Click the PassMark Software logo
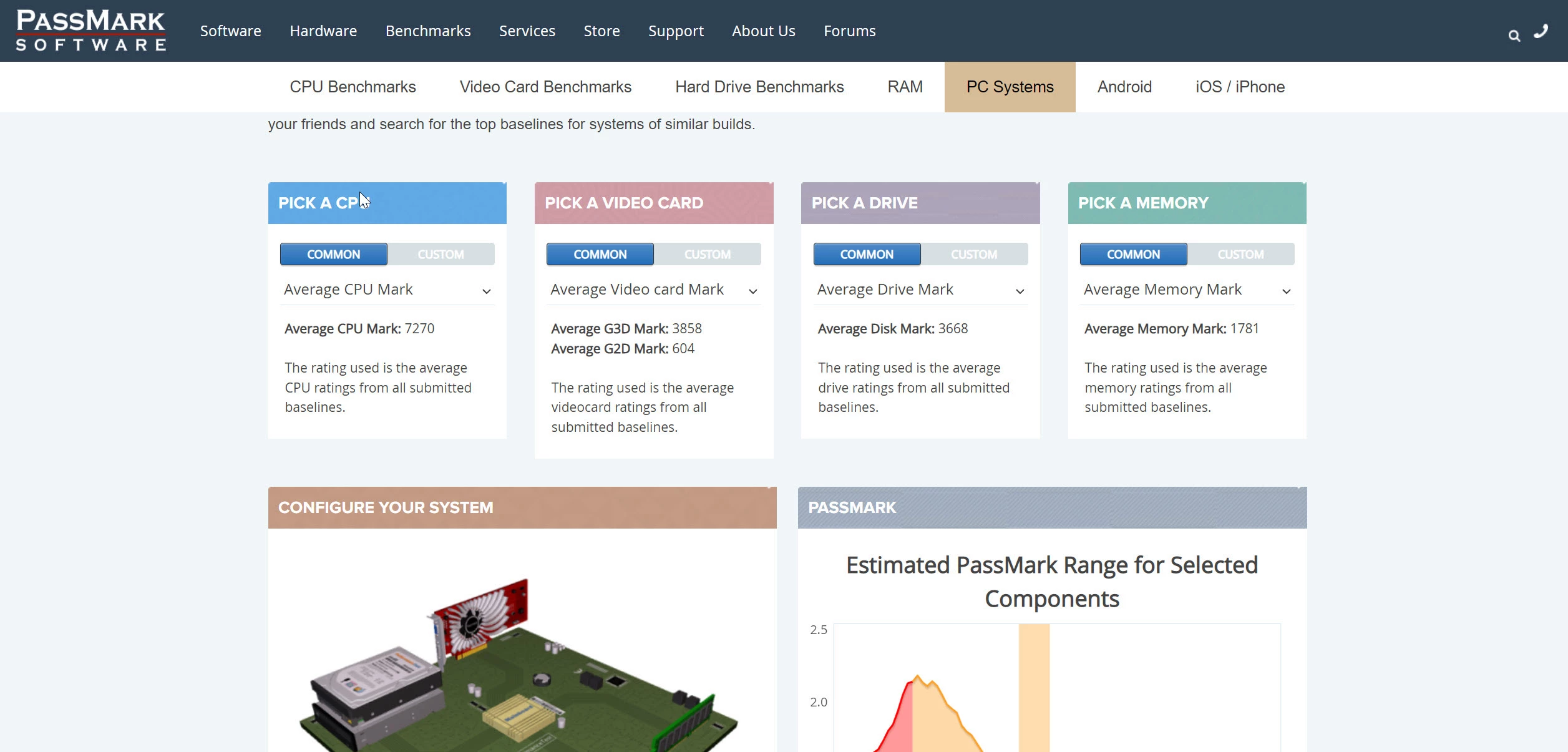The image size is (1568, 752). coord(91,31)
